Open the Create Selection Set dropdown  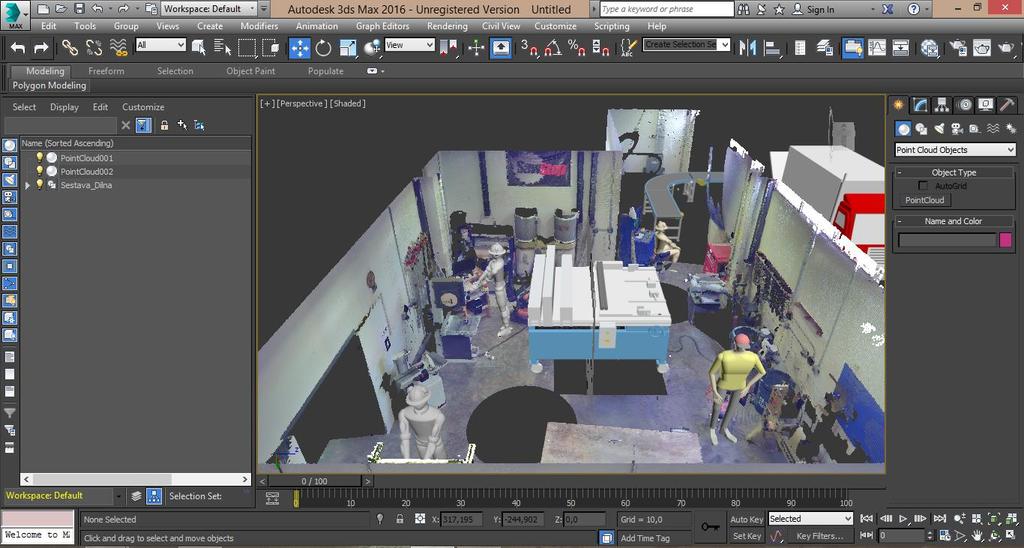(x=686, y=44)
